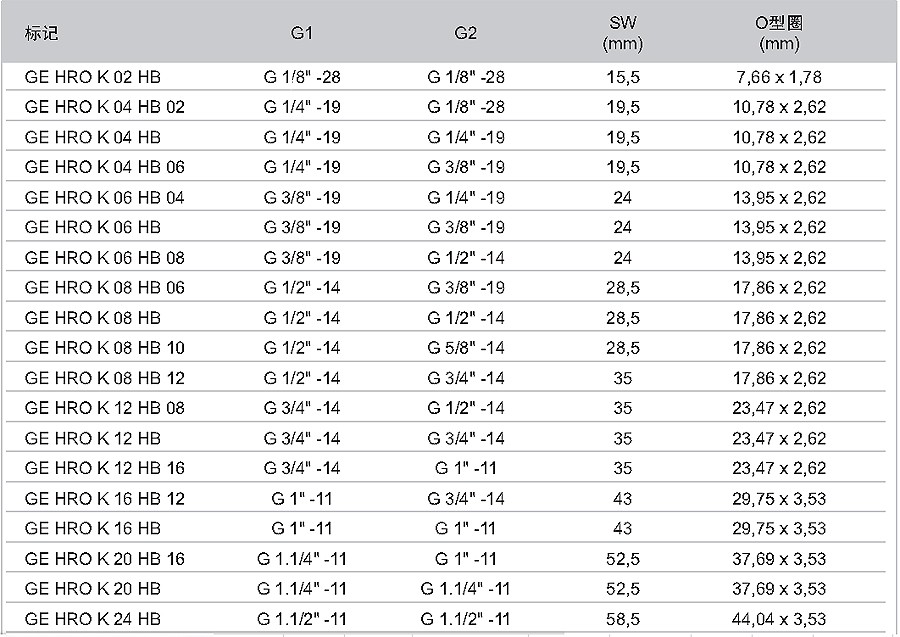Click the G 5/8" -14 thread cell
Image resolution: width=900 pixels, height=637 pixels.
click(466, 348)
